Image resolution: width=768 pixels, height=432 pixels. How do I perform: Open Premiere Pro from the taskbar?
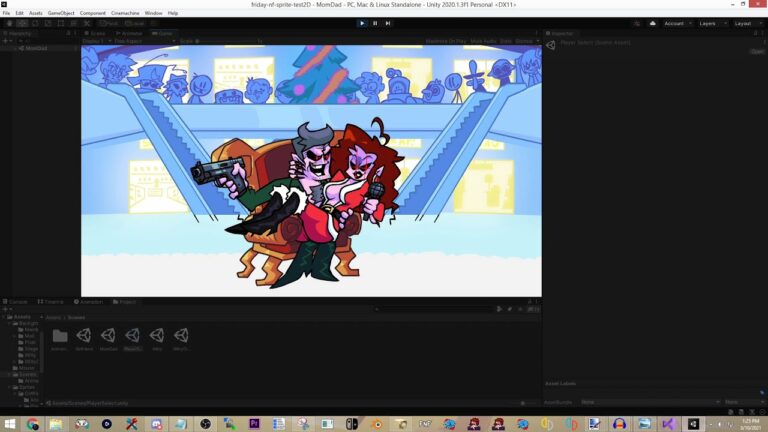point(254,424)
